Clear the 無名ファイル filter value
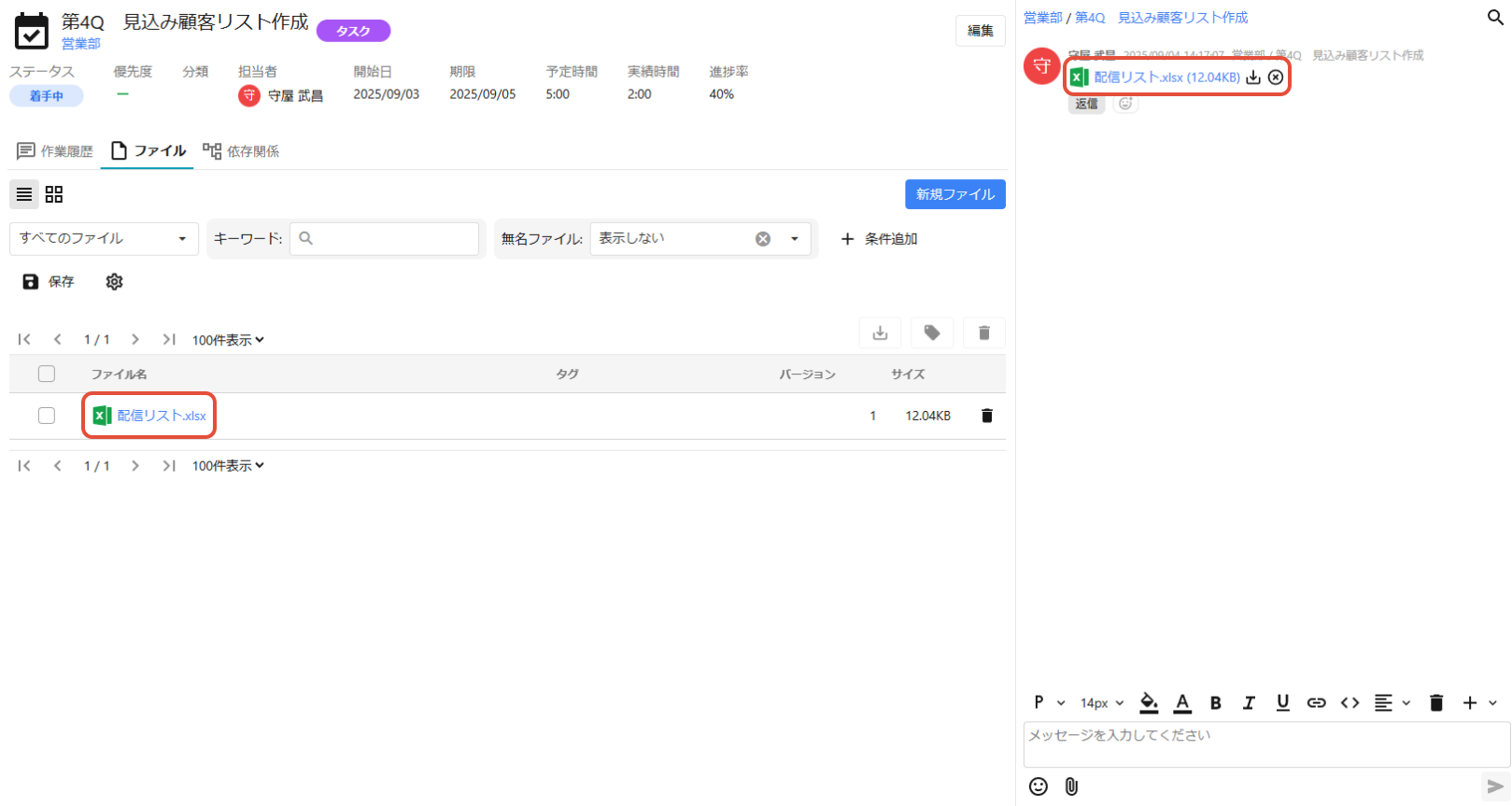This screenshot has height=806, width=1512. (x=763, y=239)
